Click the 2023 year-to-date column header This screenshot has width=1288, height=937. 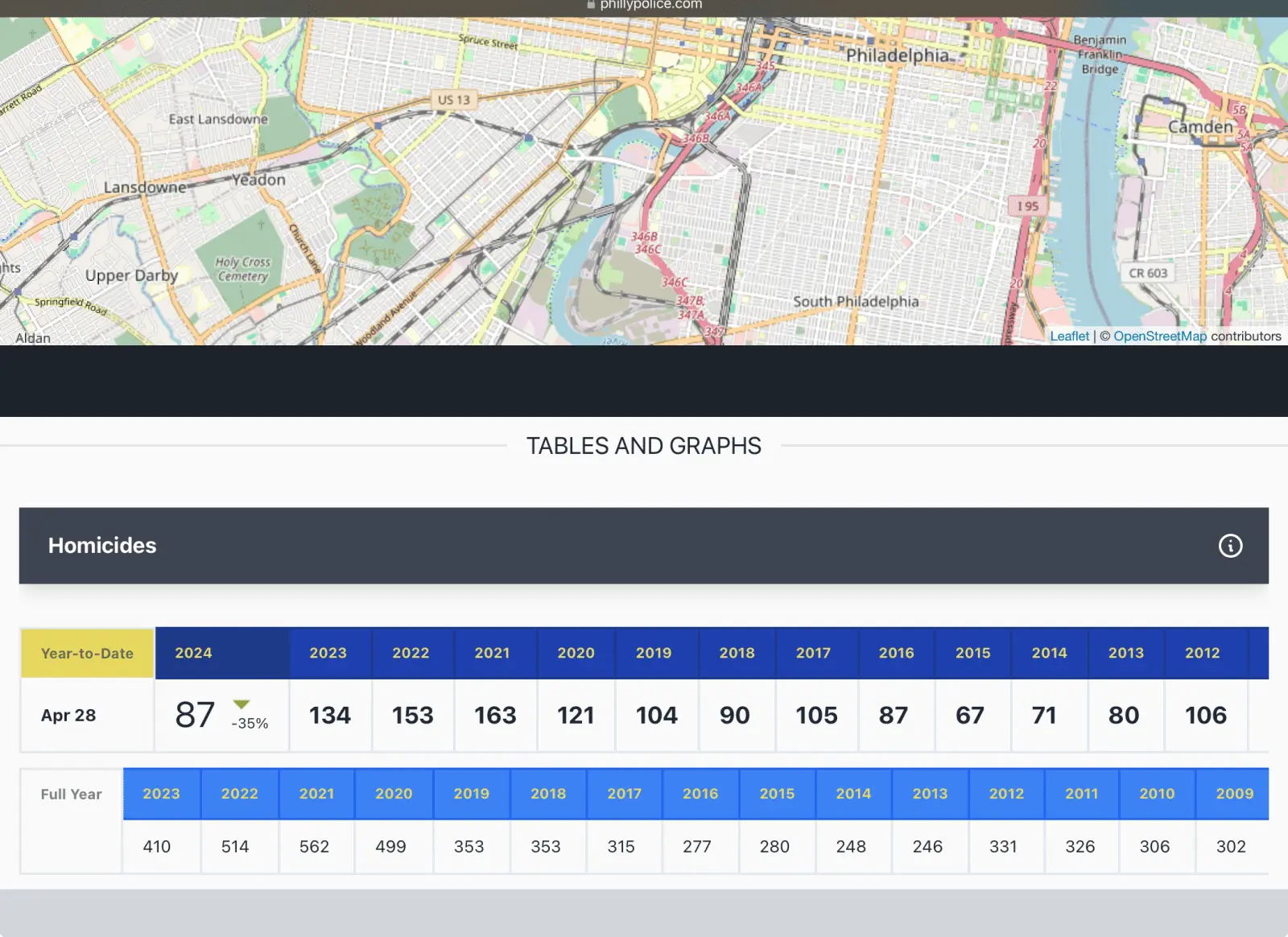click(328, 653)
